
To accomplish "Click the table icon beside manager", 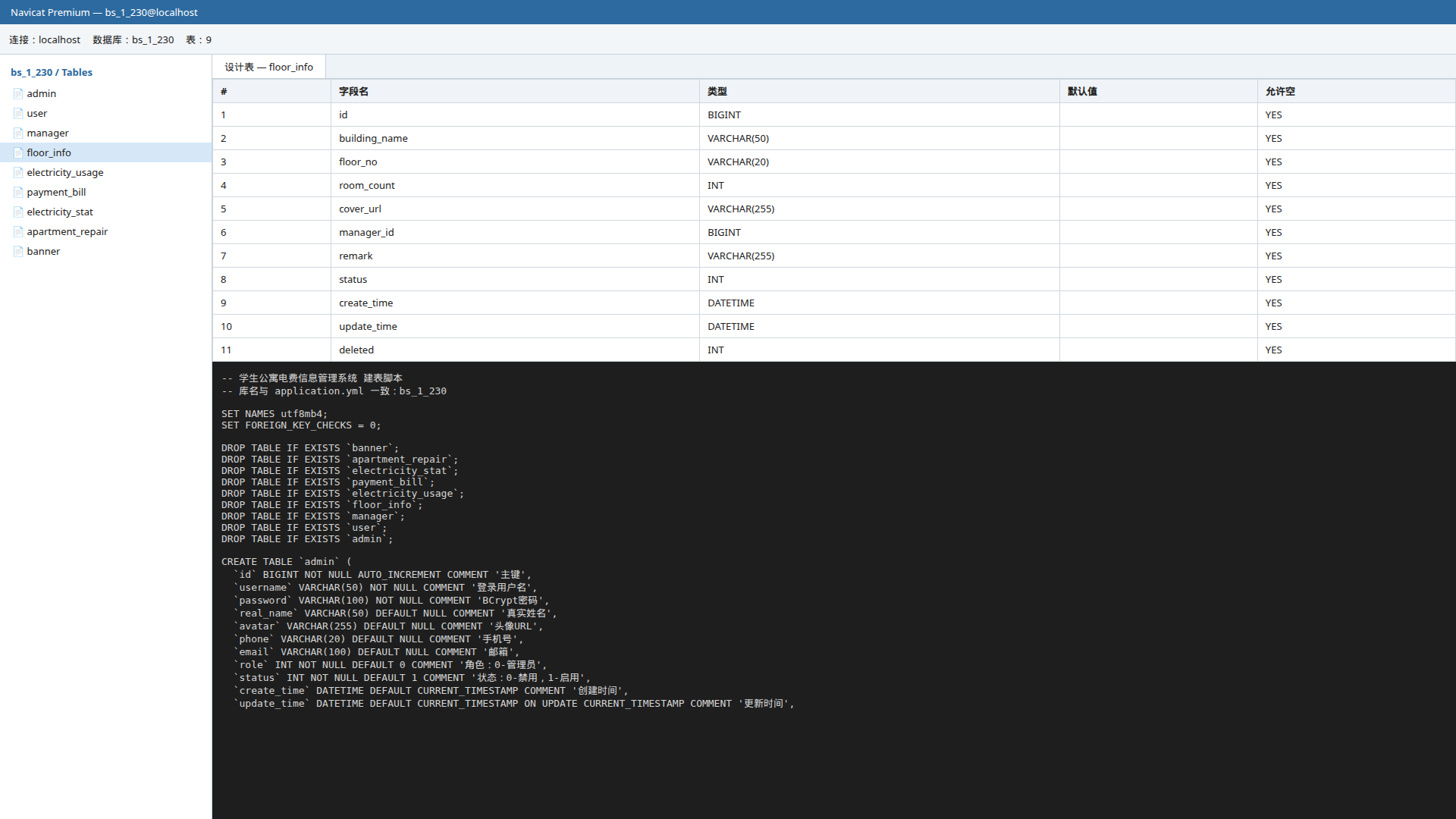I will pyautogui.click(x=18, y=133).
